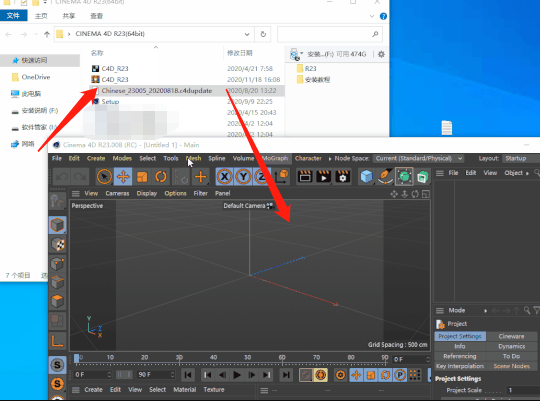This screenshot has width=540, height=401.
Task: Click Render to Picture Viewer icon
Action: point(323,177)
